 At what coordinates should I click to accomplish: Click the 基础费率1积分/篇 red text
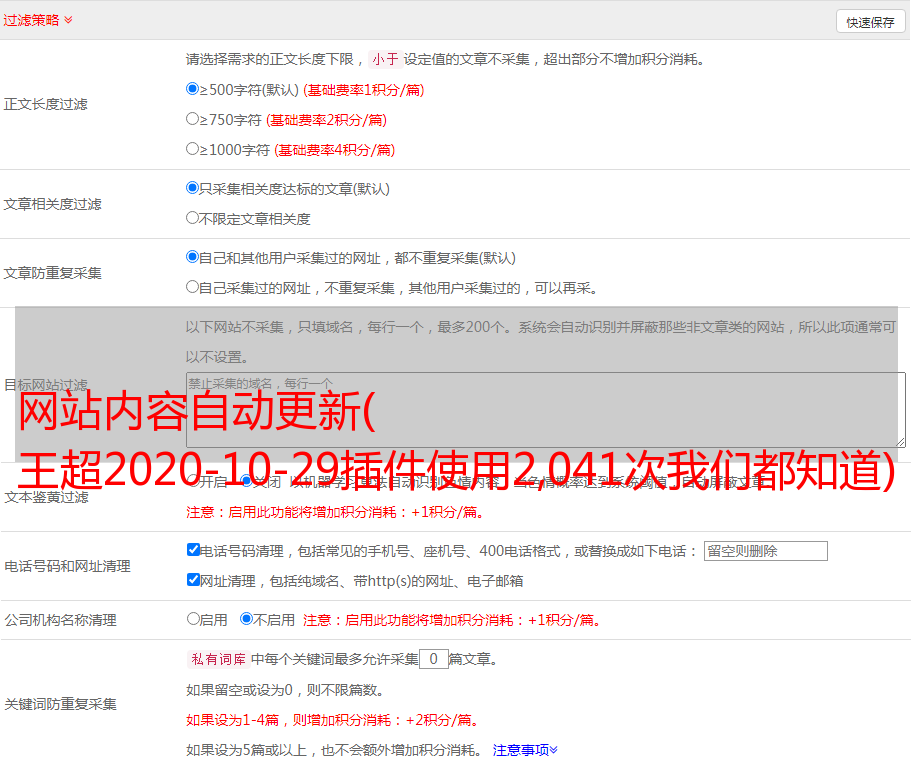tap(364, 90)
